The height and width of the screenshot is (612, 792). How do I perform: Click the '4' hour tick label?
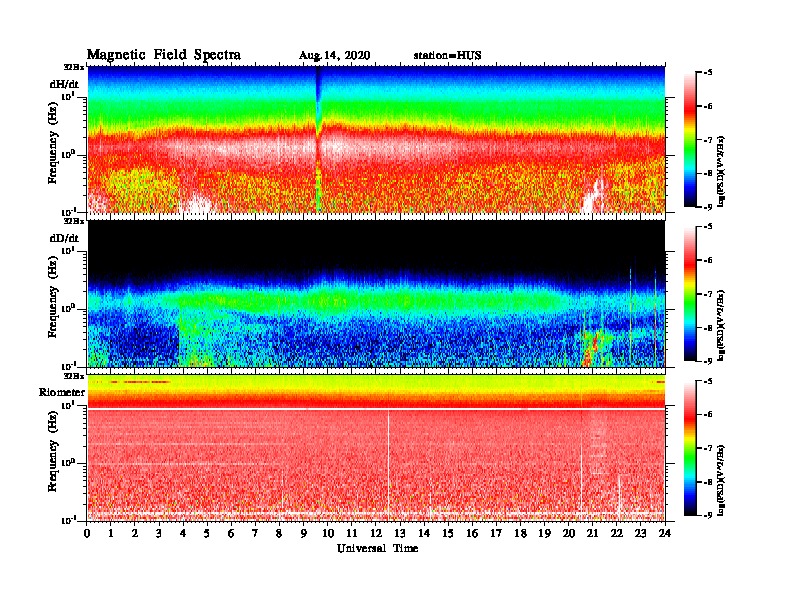183,534
